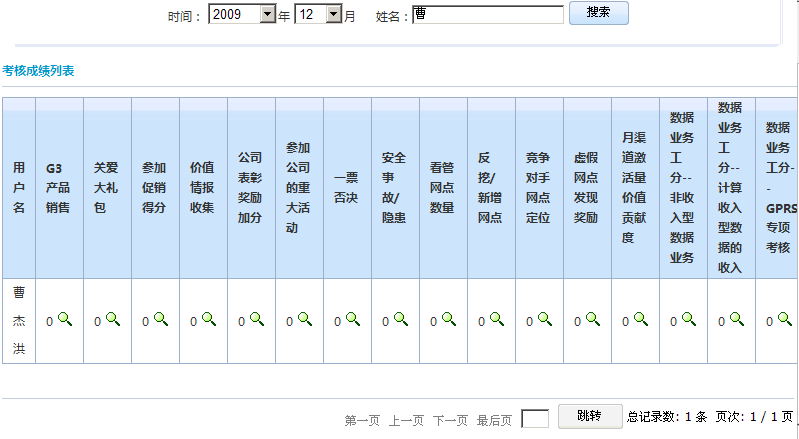Open magnifier in 一票否决 column
The image size is (799, 439).
pos(353,319)
